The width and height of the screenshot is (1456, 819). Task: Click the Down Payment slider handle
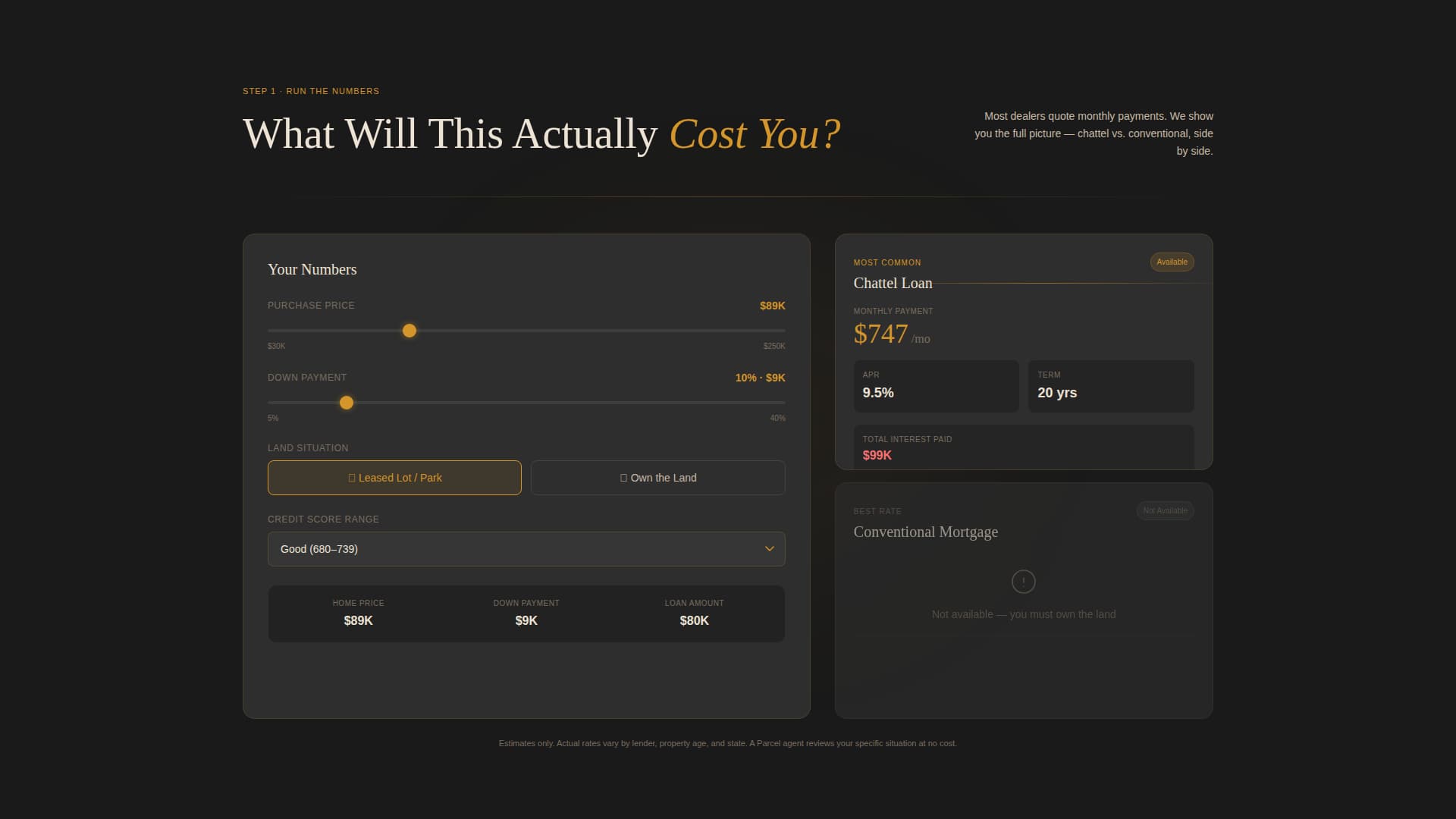coord(347,403)
